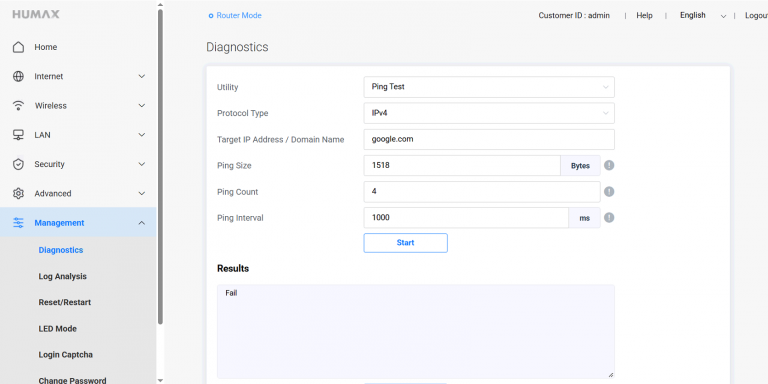768x384 pixels.
Task: Expand the Wireless menu chevron
Action: click(142, 106)
